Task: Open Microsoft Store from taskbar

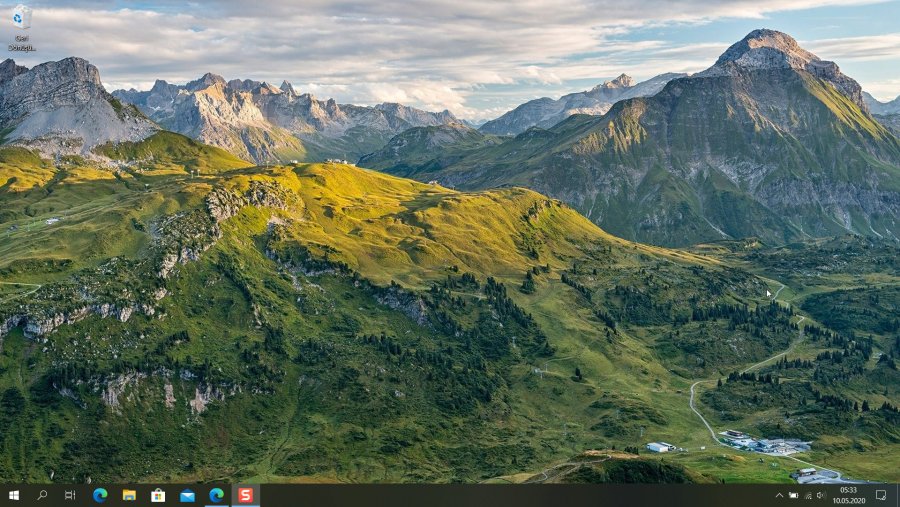Action: [x=158, y=495]
